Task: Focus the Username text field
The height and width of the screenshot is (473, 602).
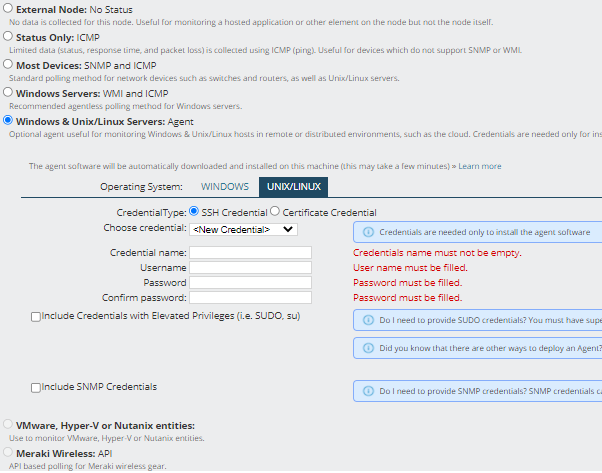Action: (x=250, y=268)
